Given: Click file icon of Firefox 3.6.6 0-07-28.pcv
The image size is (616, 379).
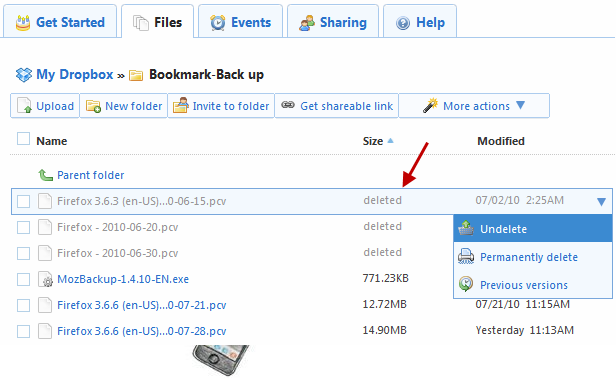Looking at the screenshot, I should point(45,331).
